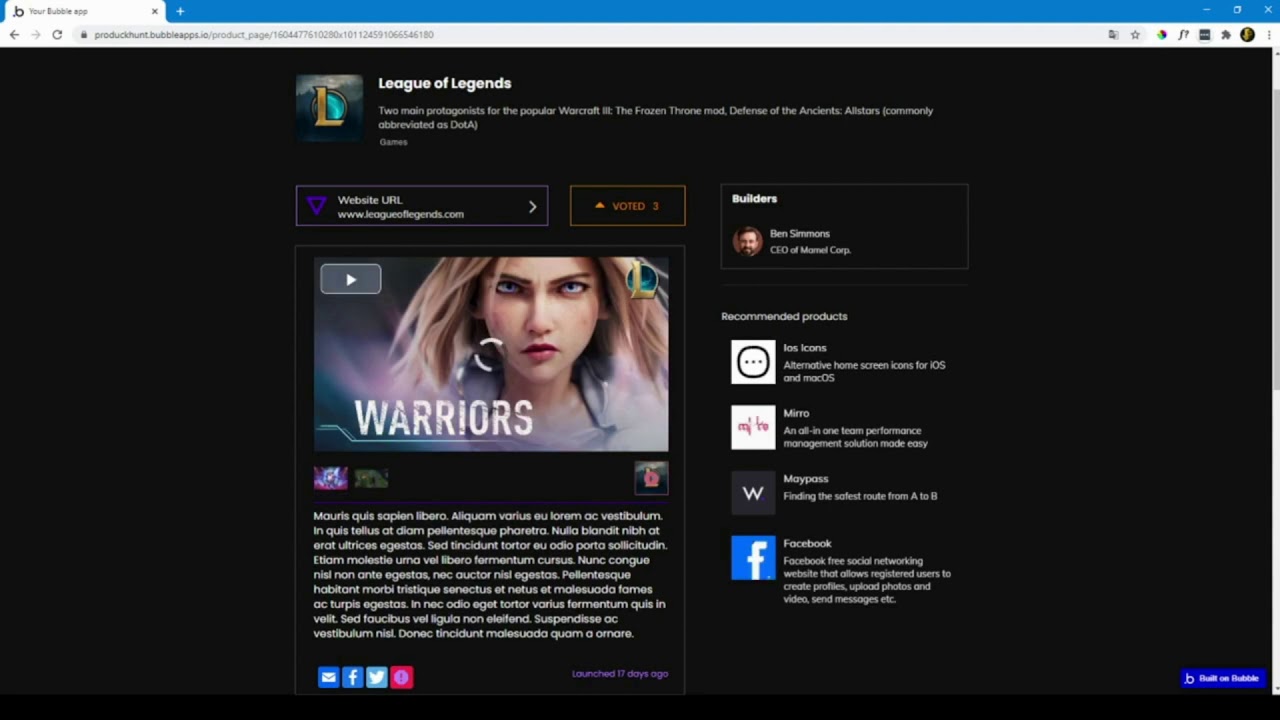Click the League of Legends product logo
The width and height of the screenshot is (1280, 720).
[x=329, y=108]
